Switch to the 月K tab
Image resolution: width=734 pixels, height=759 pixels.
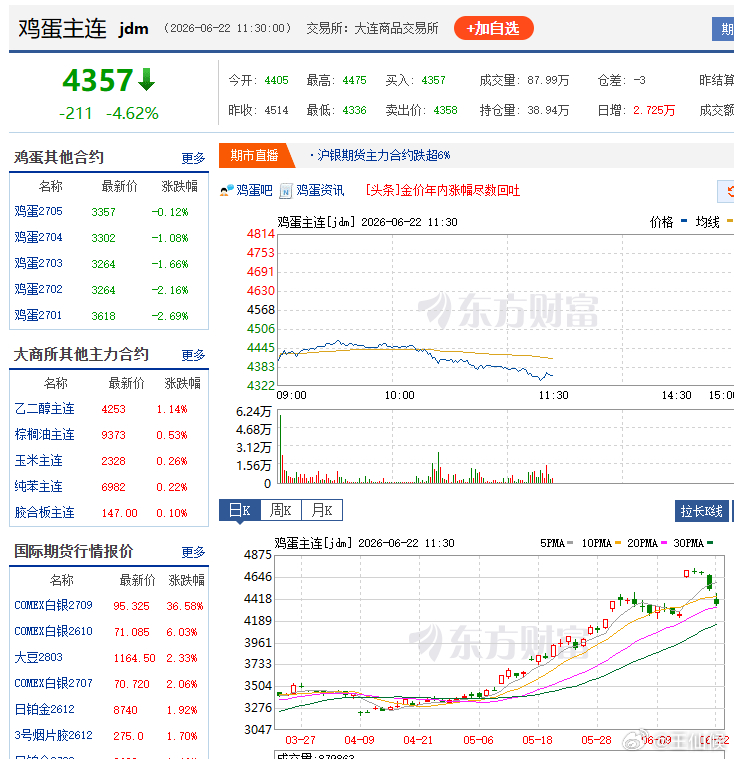(322, 510)
